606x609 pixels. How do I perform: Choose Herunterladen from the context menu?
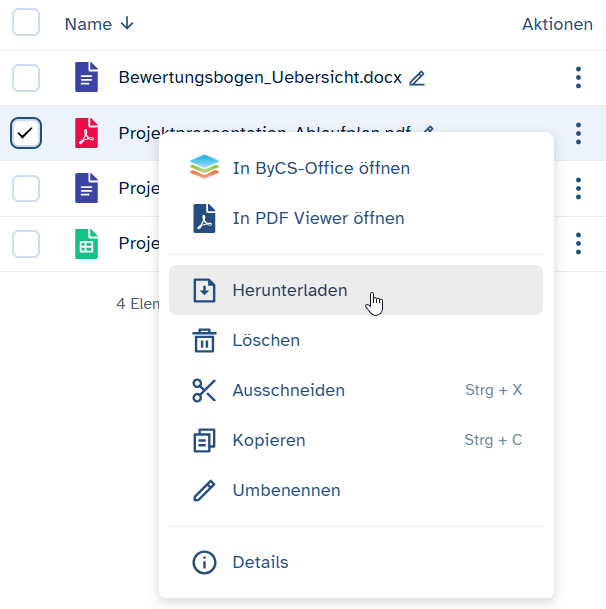(x=290, y=291)
